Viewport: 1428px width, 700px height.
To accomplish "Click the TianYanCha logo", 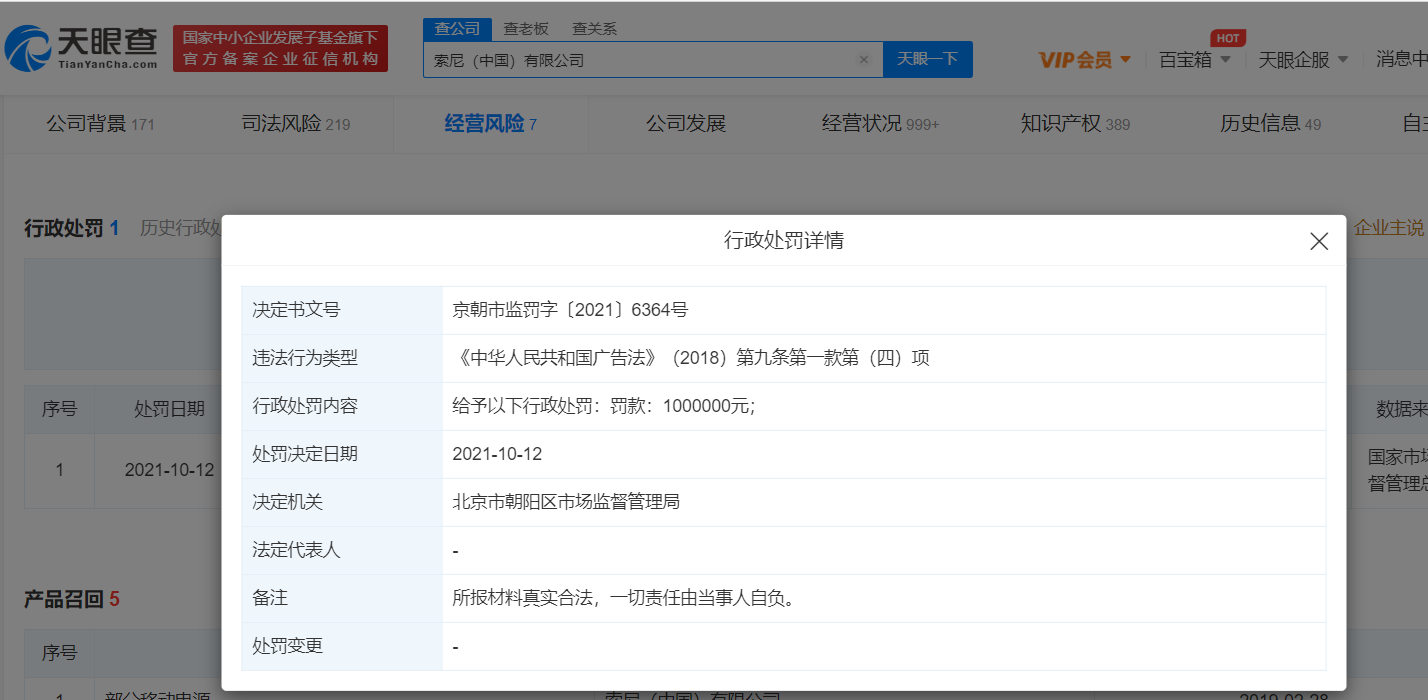I will coord(81,47).
